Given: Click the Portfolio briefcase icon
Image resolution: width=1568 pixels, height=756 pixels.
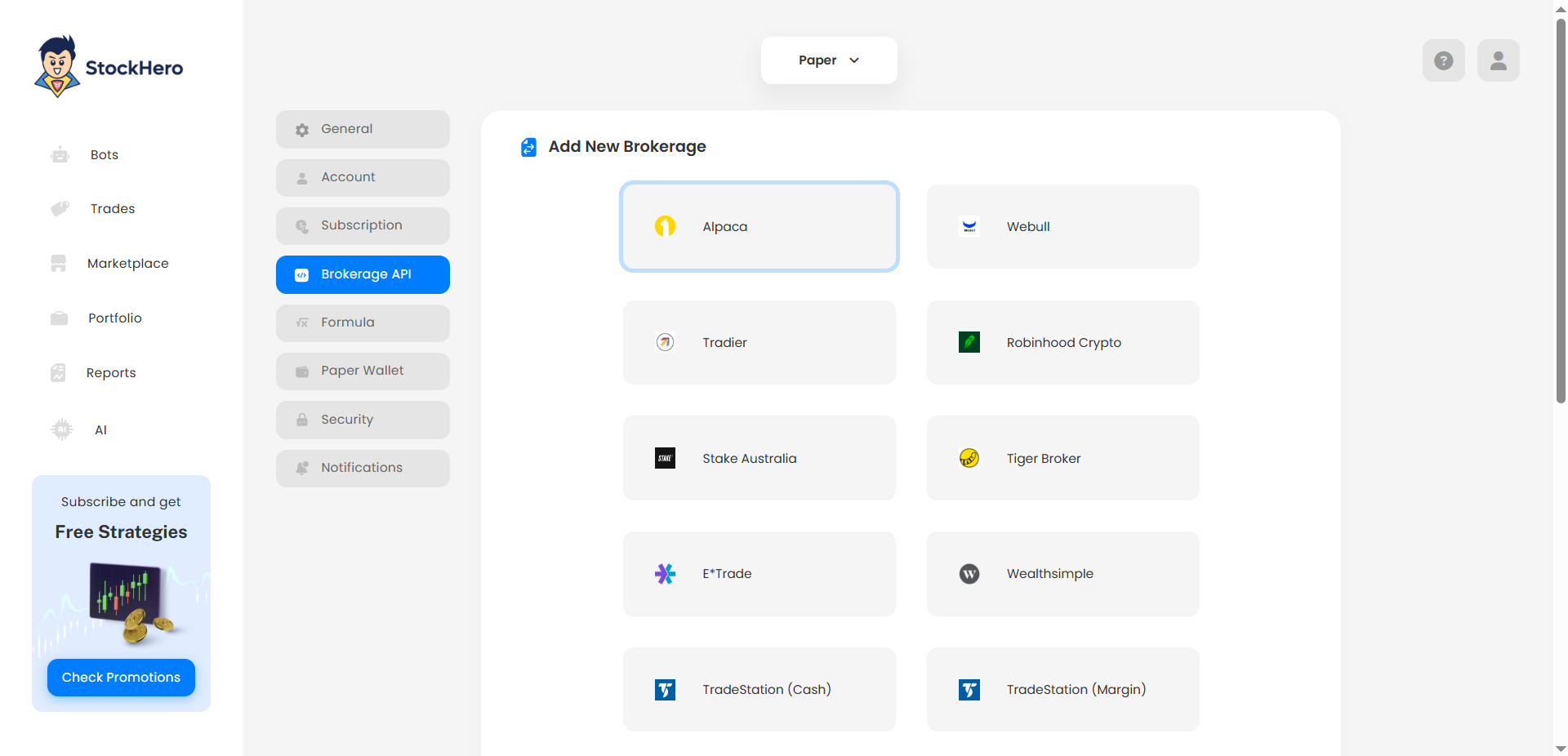Looking at the screenshot, I should pyautogui.click(x=59, y=318).
